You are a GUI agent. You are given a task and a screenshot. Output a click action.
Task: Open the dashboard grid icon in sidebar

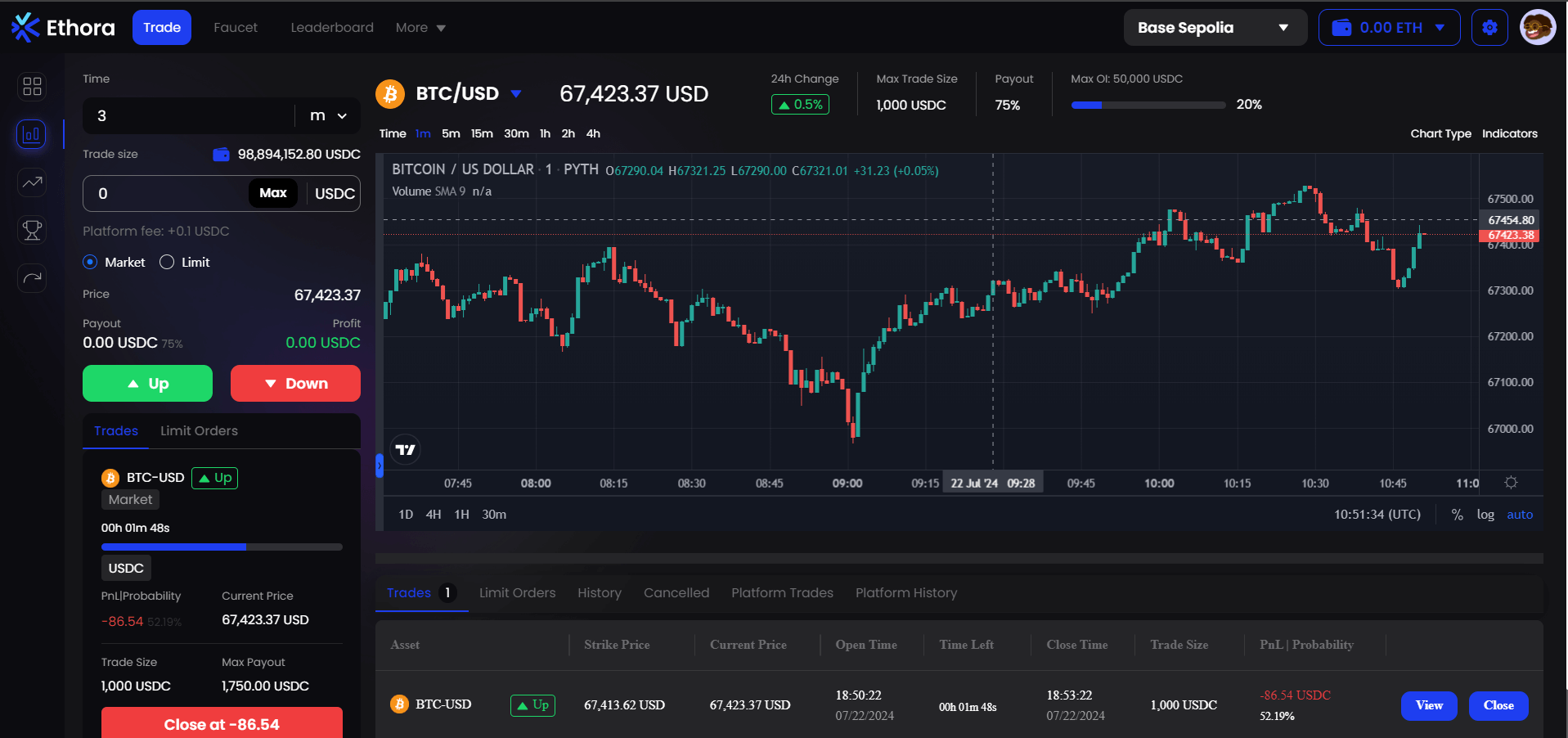point(32,87)
